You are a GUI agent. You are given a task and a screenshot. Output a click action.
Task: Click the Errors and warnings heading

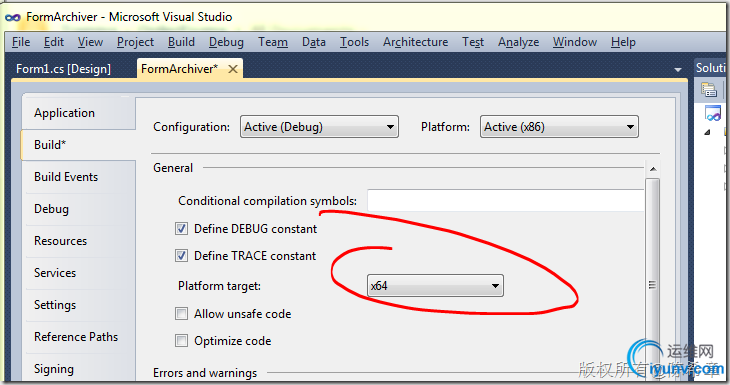coord(205,373)
